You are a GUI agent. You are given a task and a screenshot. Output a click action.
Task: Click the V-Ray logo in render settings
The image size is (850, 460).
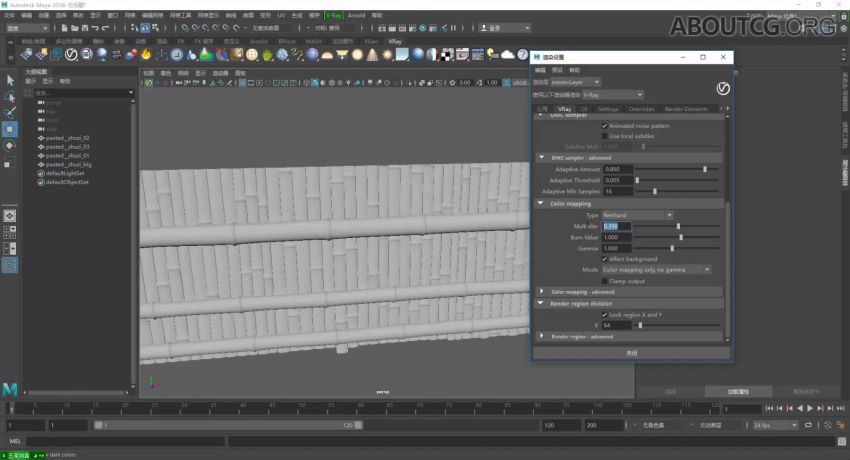point(722,89)
